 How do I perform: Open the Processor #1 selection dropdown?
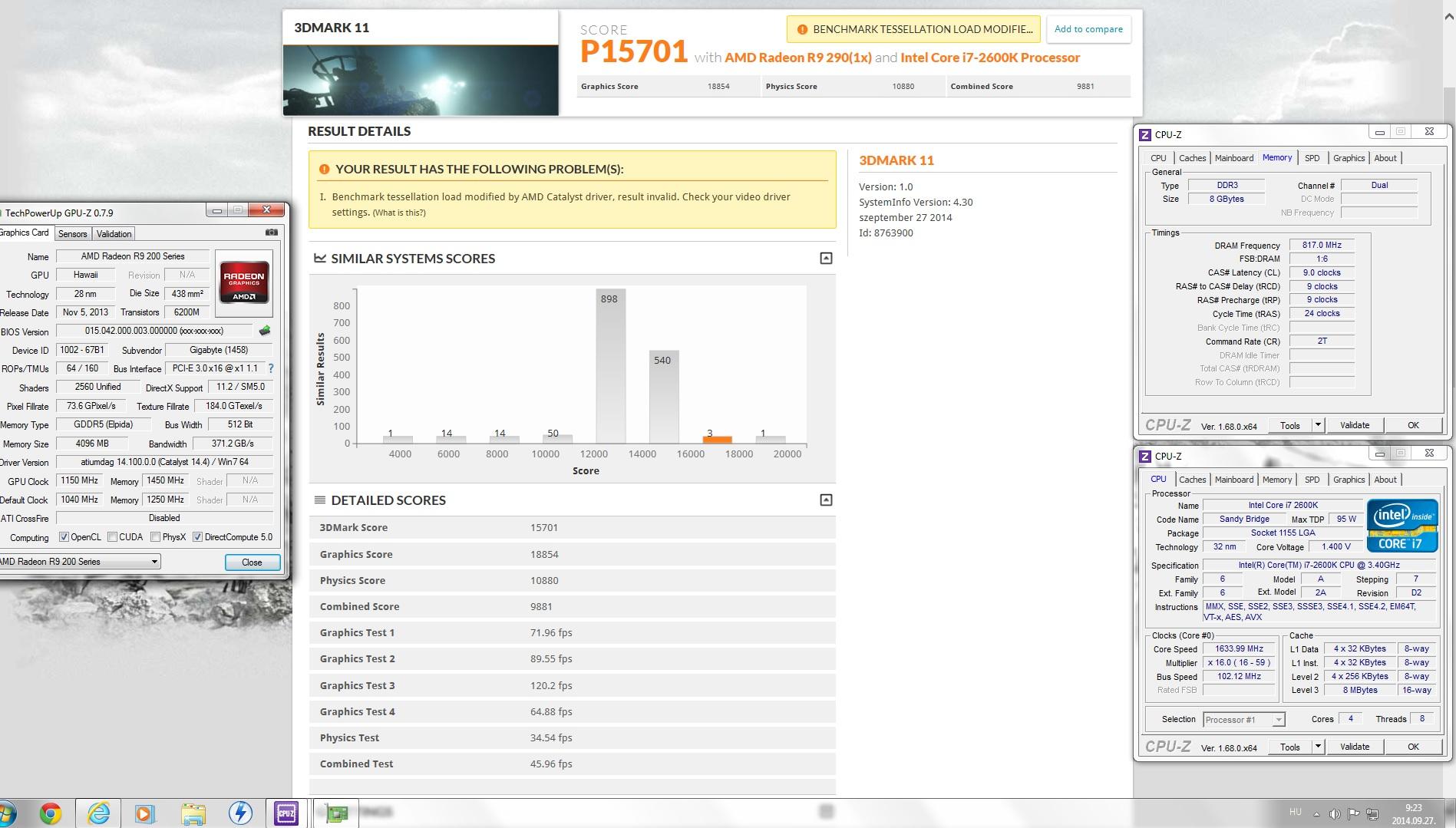1243,719
